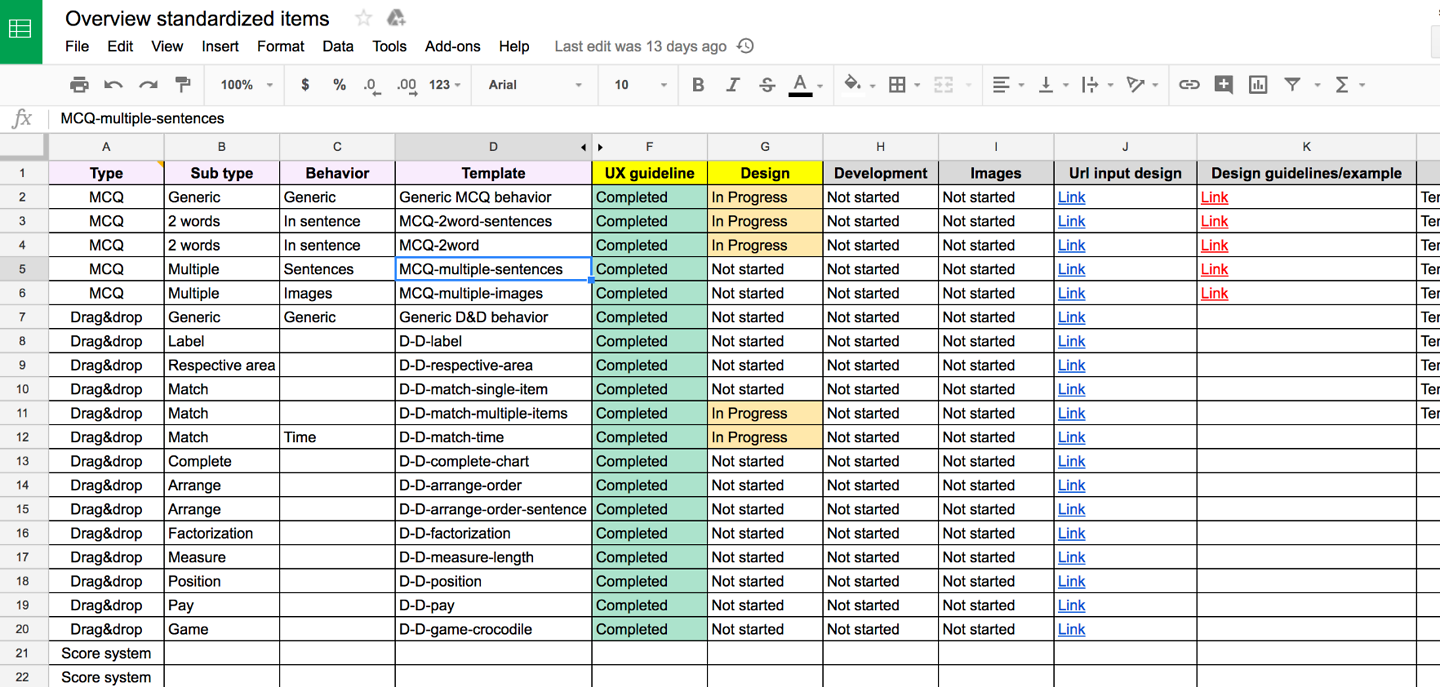Open the Insert menu
The image size is (1440, 687).
click(x=220, y=46)
